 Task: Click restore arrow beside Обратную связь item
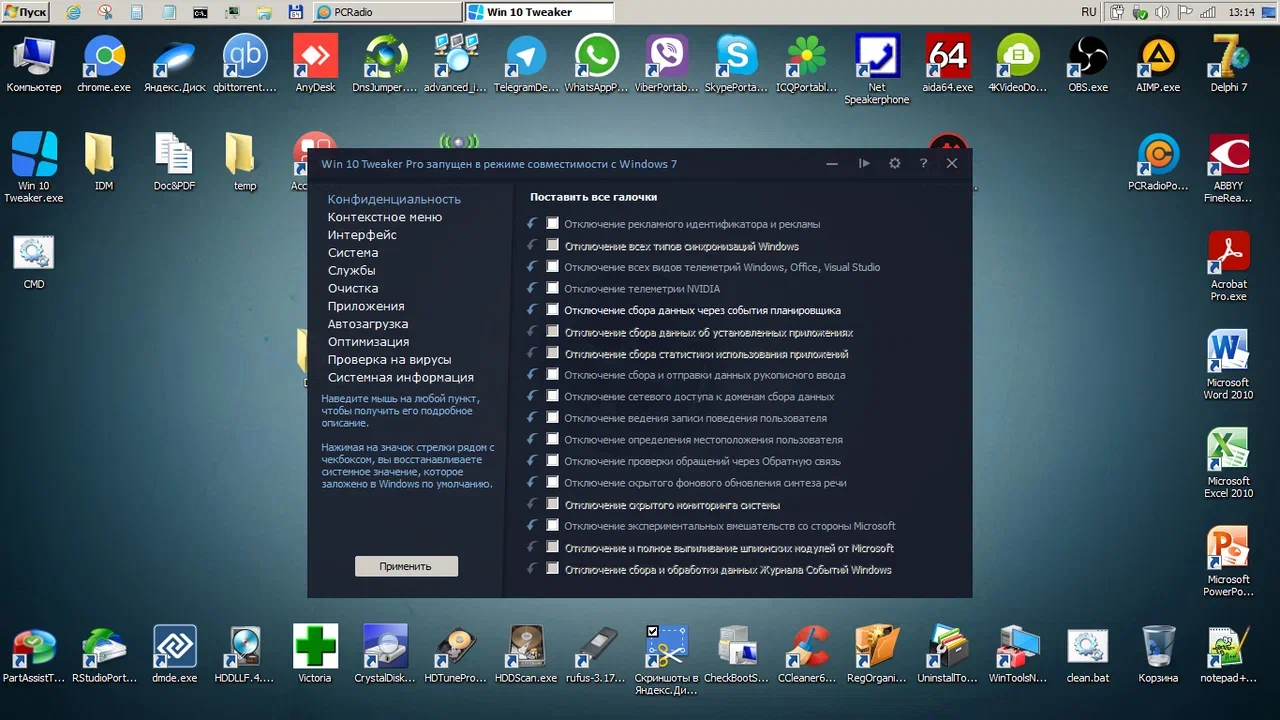[x=532, y=461]
